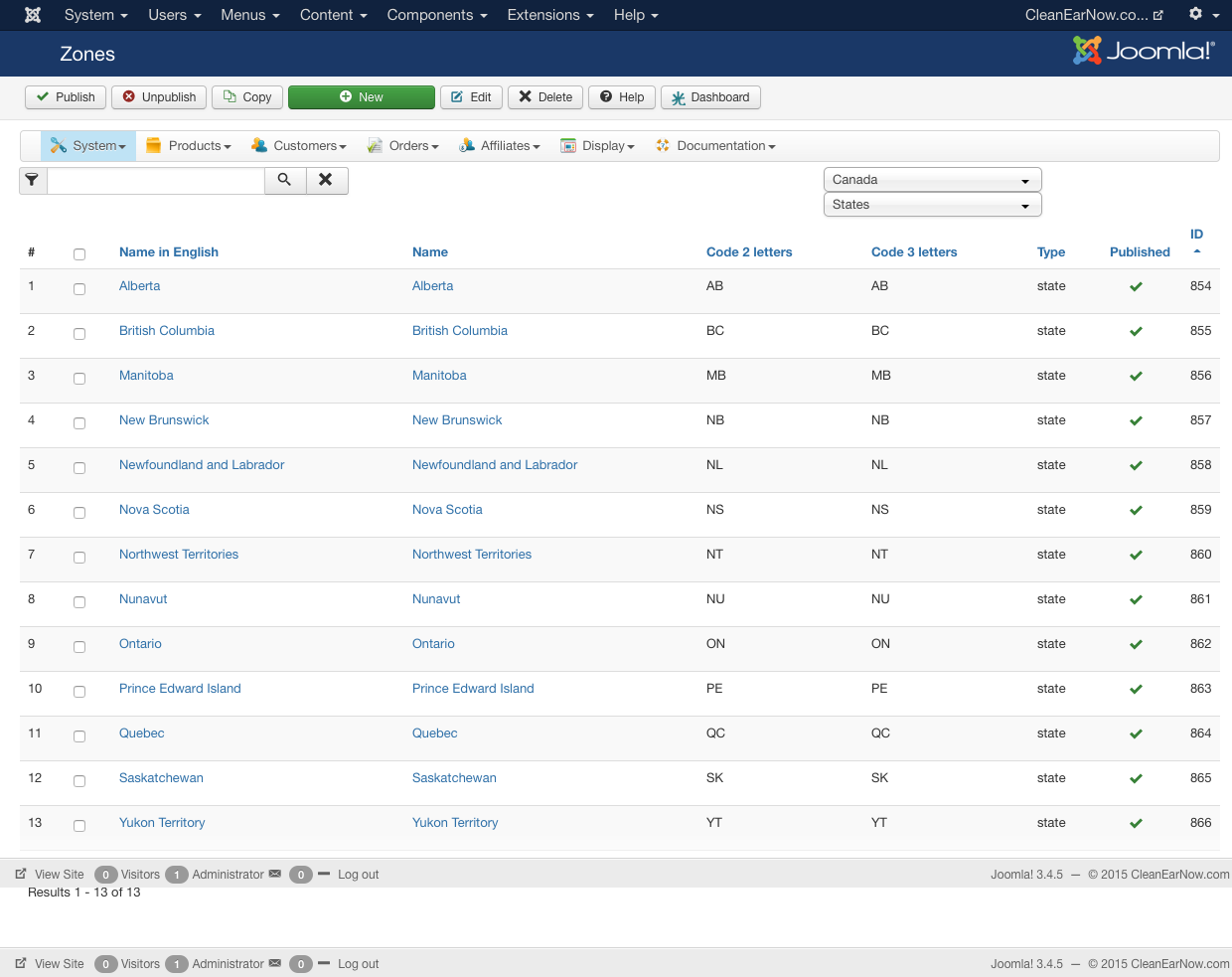Expand the Affiliates dropdown menu

point(500,146)
